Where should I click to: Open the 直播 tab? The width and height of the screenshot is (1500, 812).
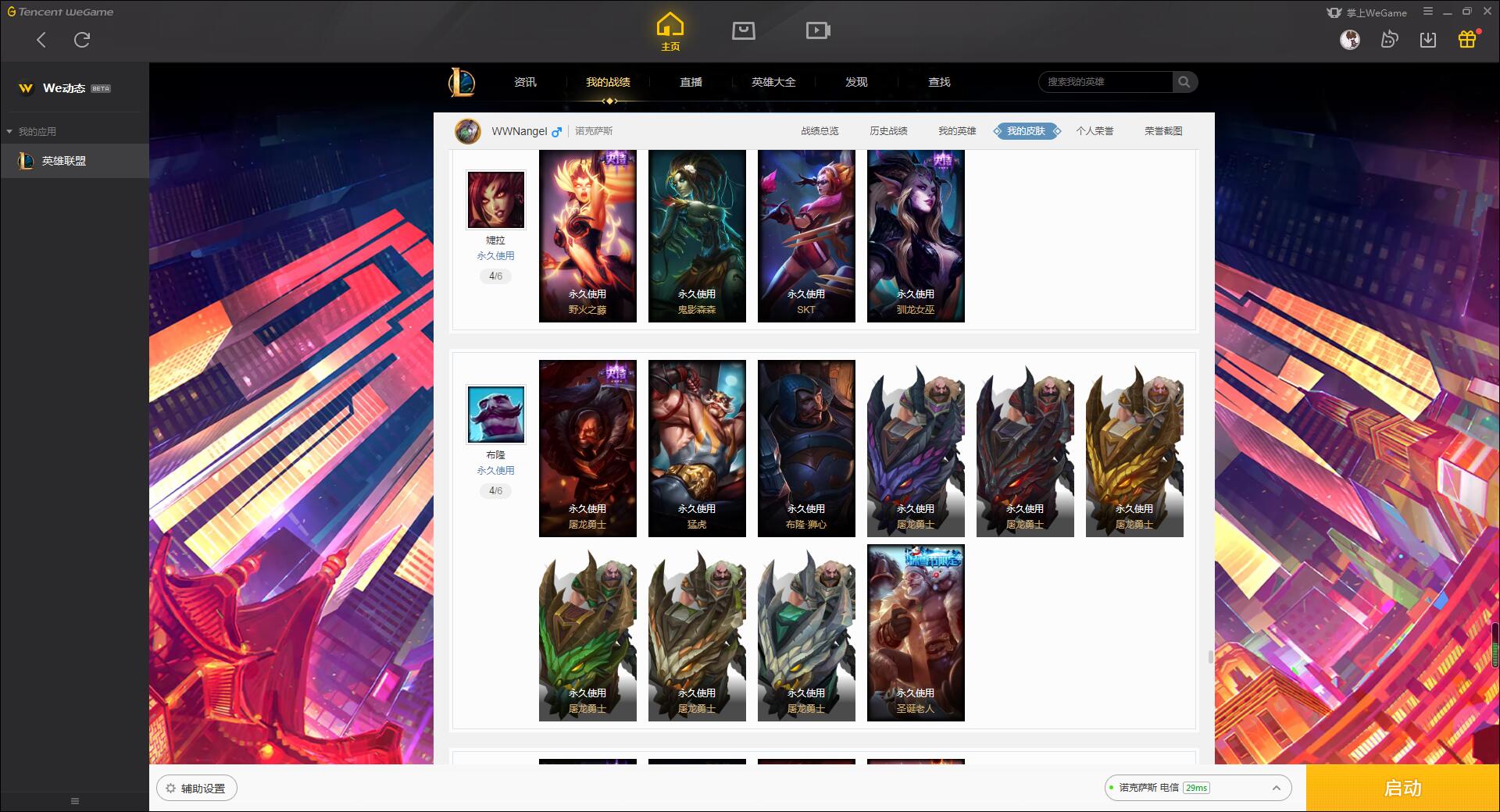coord(691,82)
